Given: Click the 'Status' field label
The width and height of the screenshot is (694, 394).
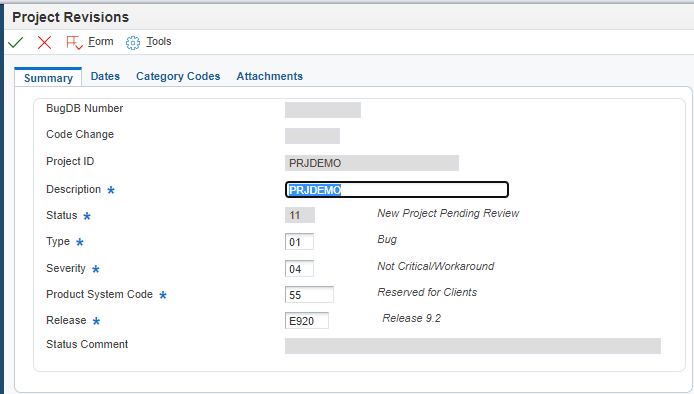Looking at the screenshot, I should click(x=62, y=215).
